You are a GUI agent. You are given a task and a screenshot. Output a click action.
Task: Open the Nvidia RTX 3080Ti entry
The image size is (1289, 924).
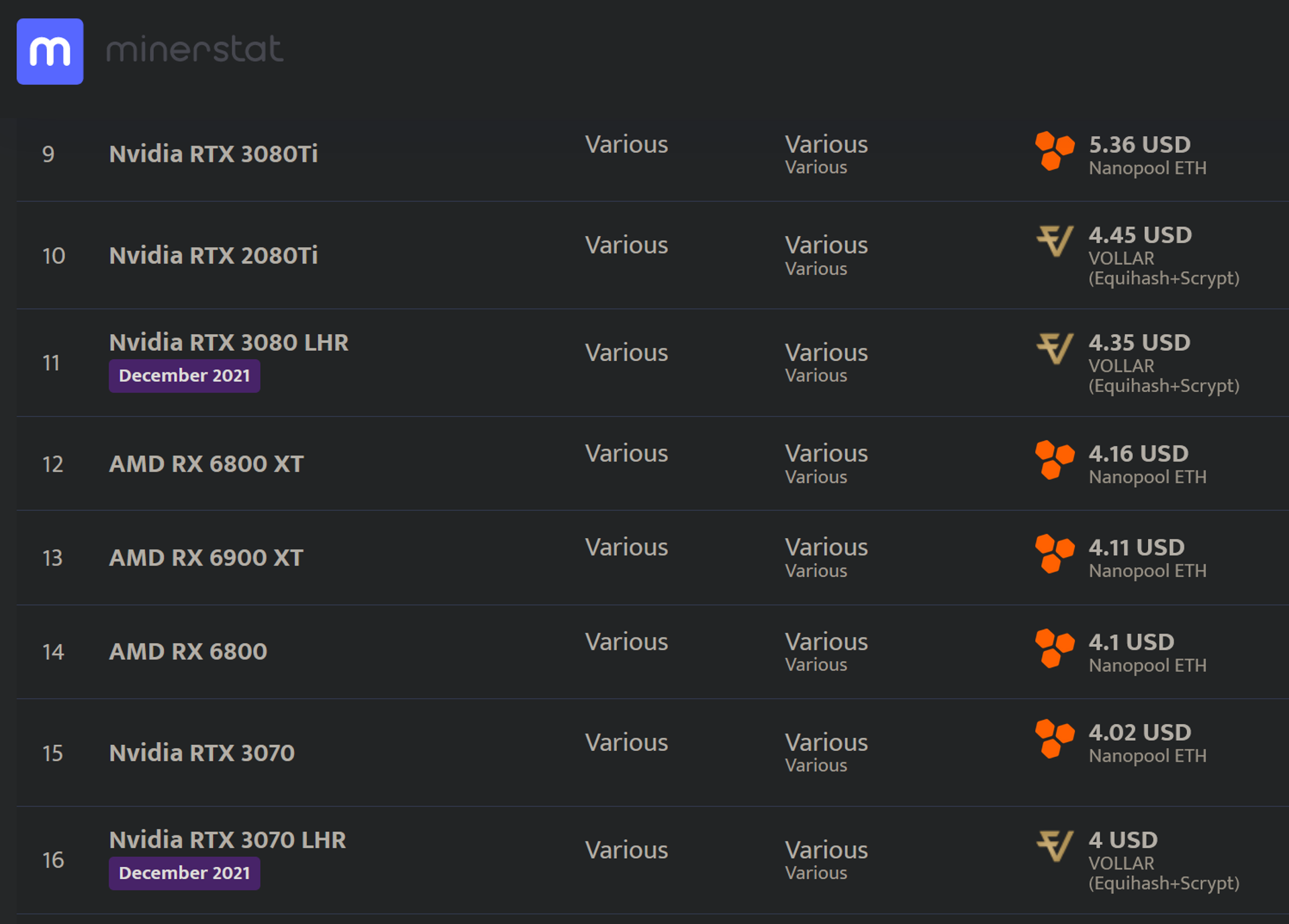tap(213, 154)
